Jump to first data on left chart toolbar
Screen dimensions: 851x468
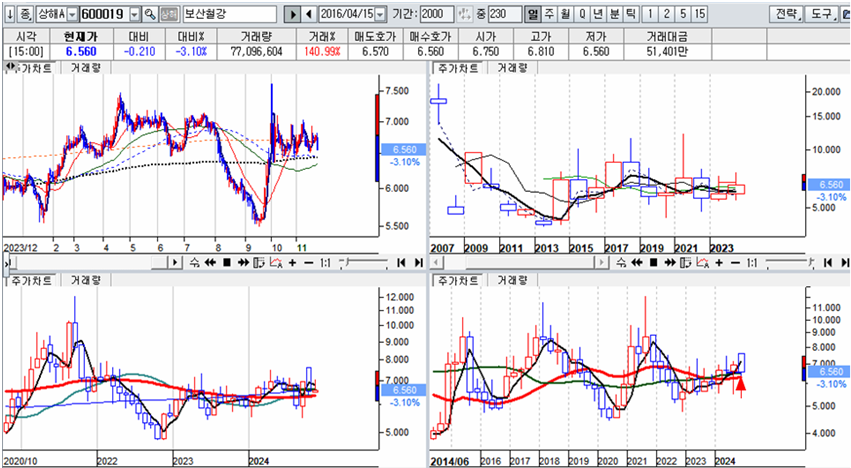tap(400, 262)
